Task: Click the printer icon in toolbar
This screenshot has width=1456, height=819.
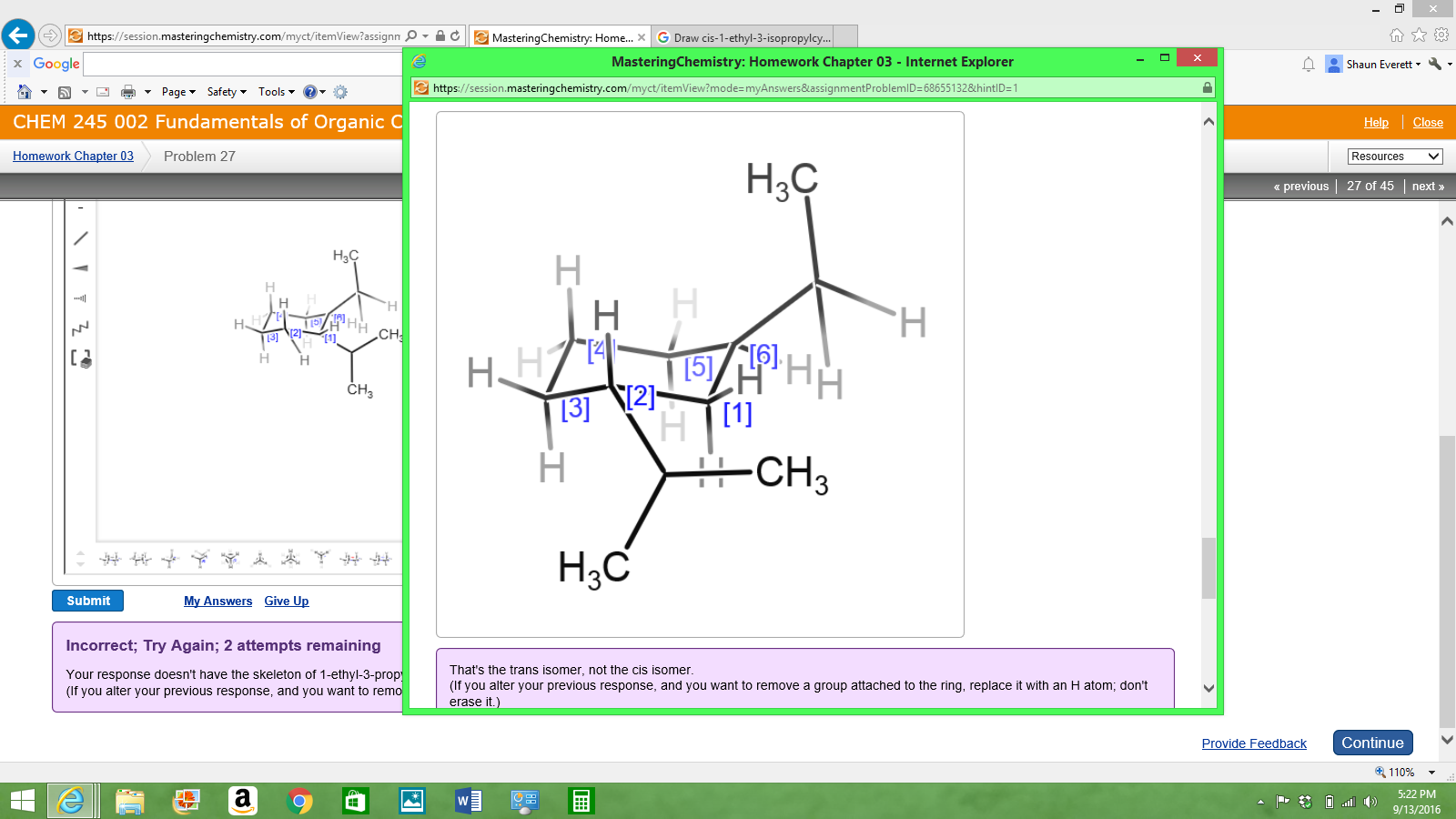Action: click(x=128, y=92)
